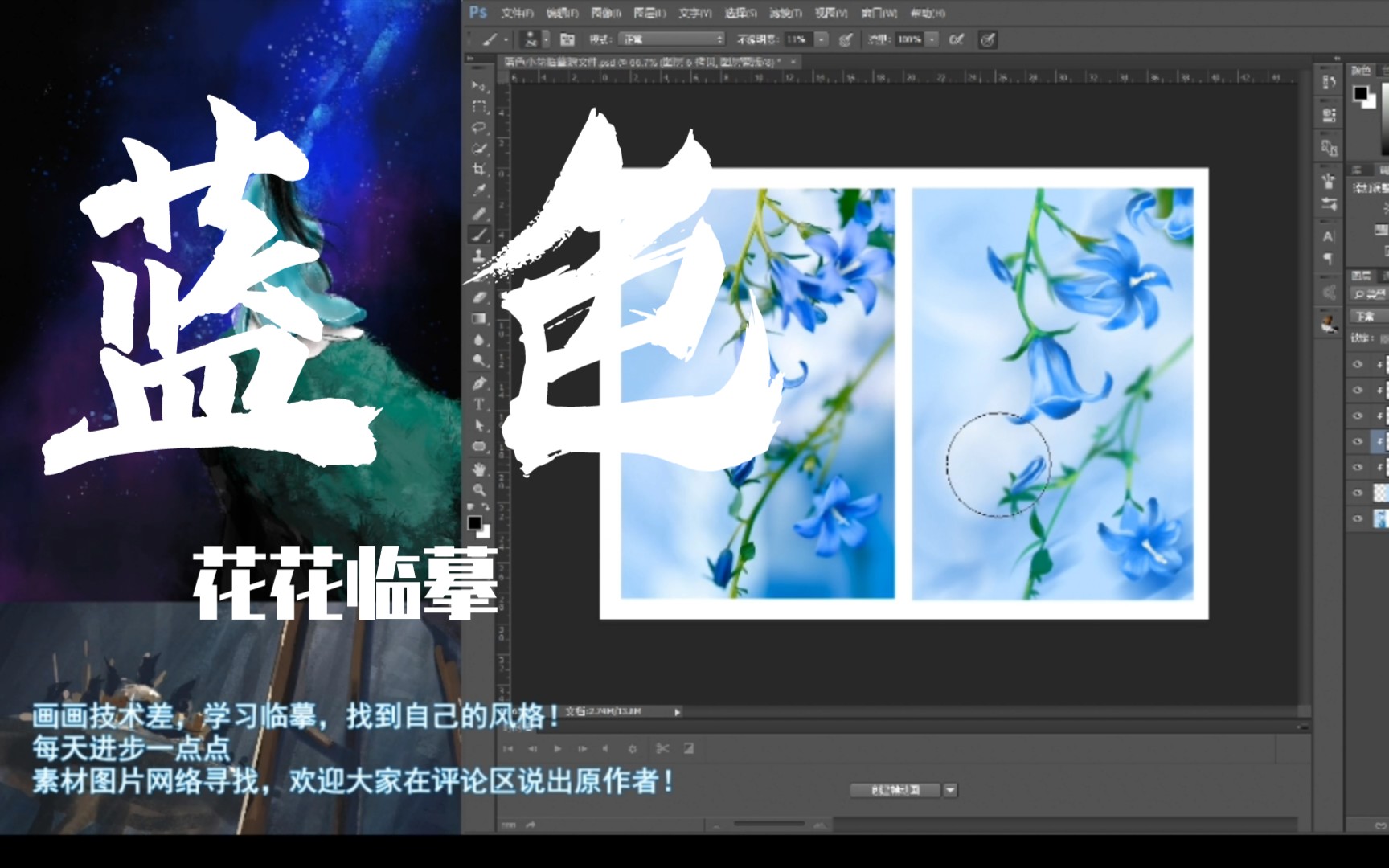The height and width of the screenshot is (868, 1389).
Task: Toggle pressure for size button
Action: [x=988, y=39]
